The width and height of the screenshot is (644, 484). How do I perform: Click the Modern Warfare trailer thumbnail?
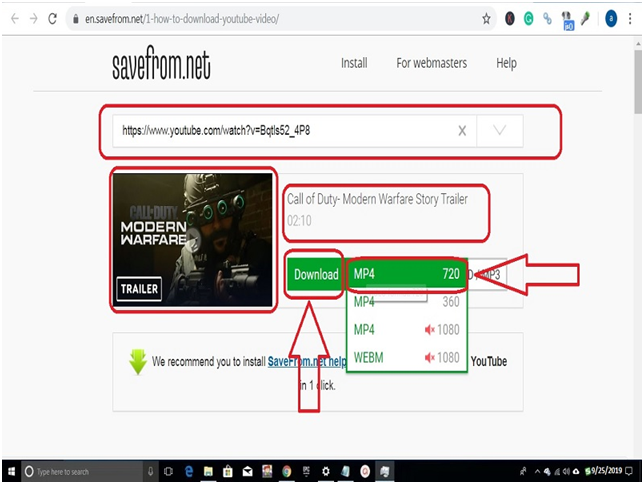pos(193,240)
